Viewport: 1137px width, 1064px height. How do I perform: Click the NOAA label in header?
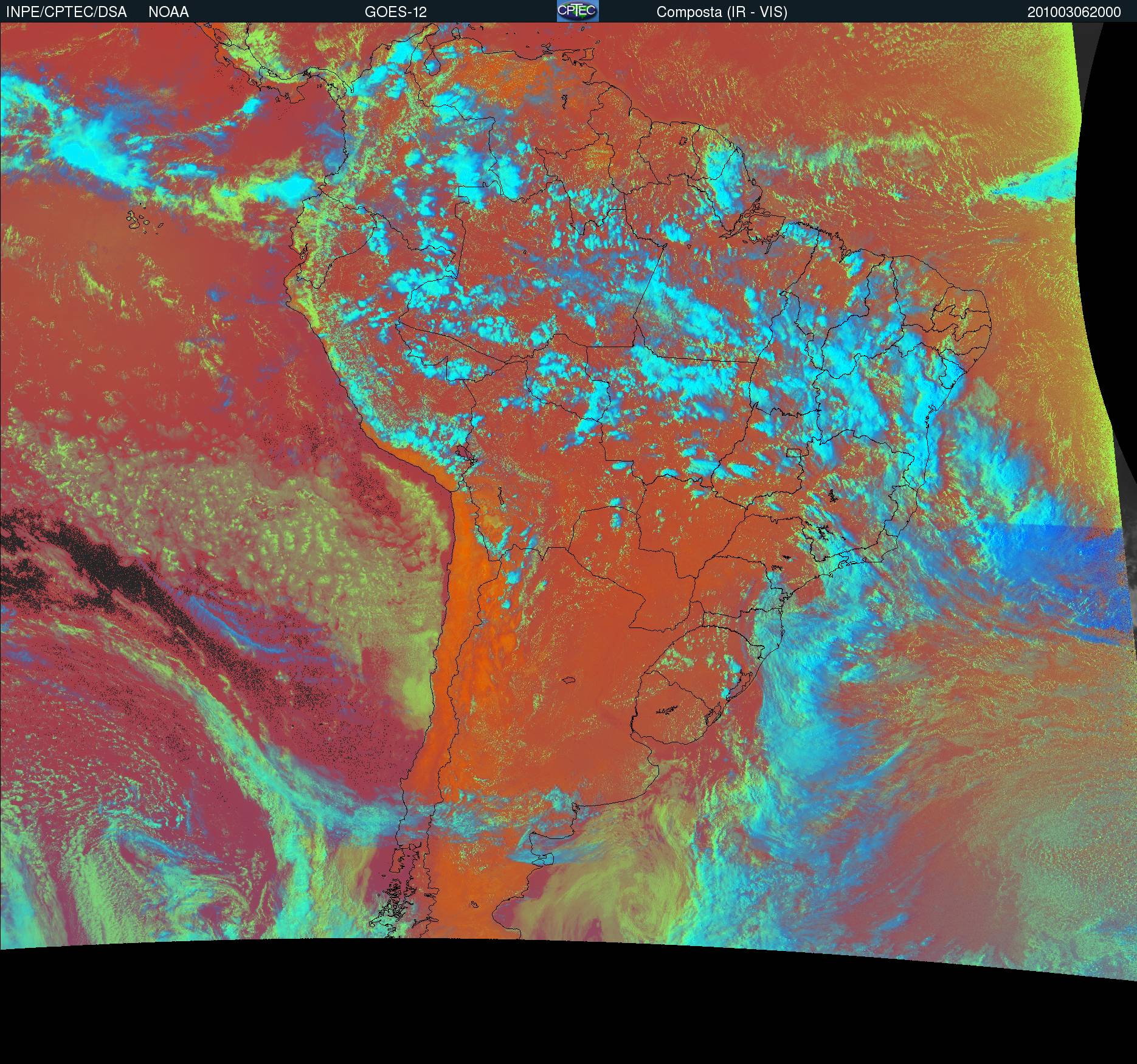tap(168, 12)
